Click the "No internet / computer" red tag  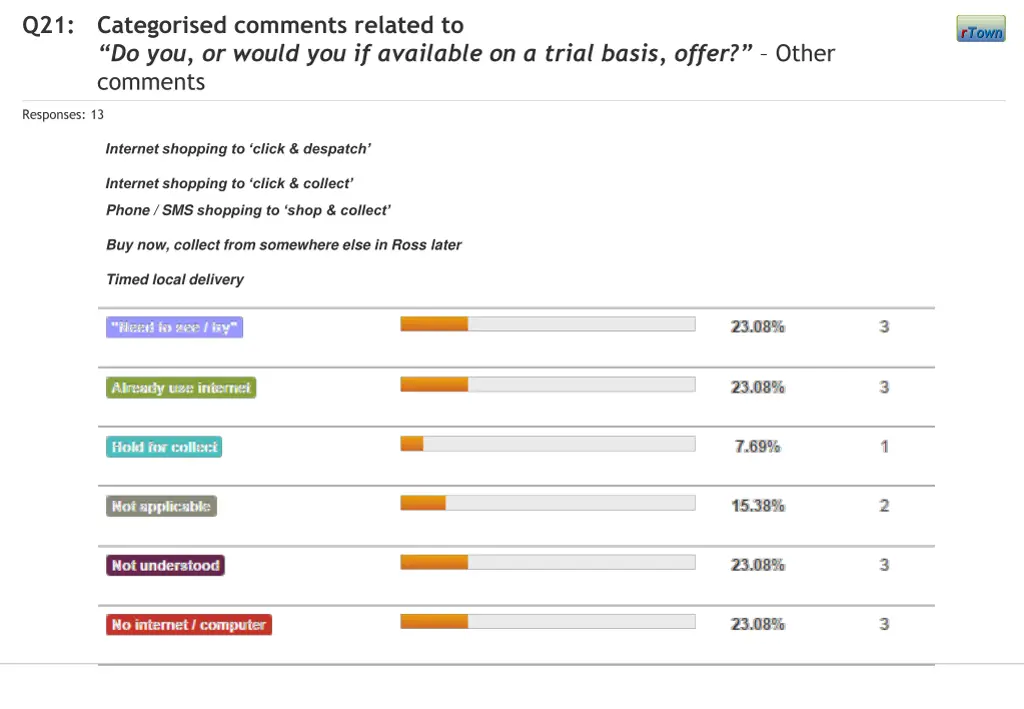189,625
